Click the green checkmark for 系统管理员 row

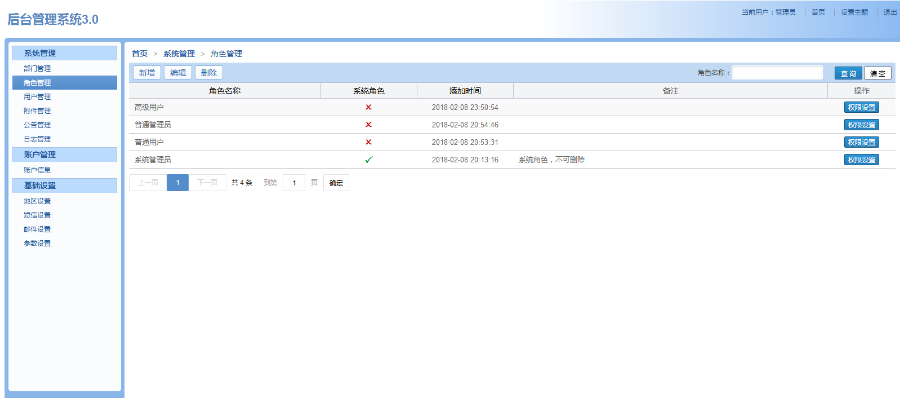(368, 160)
